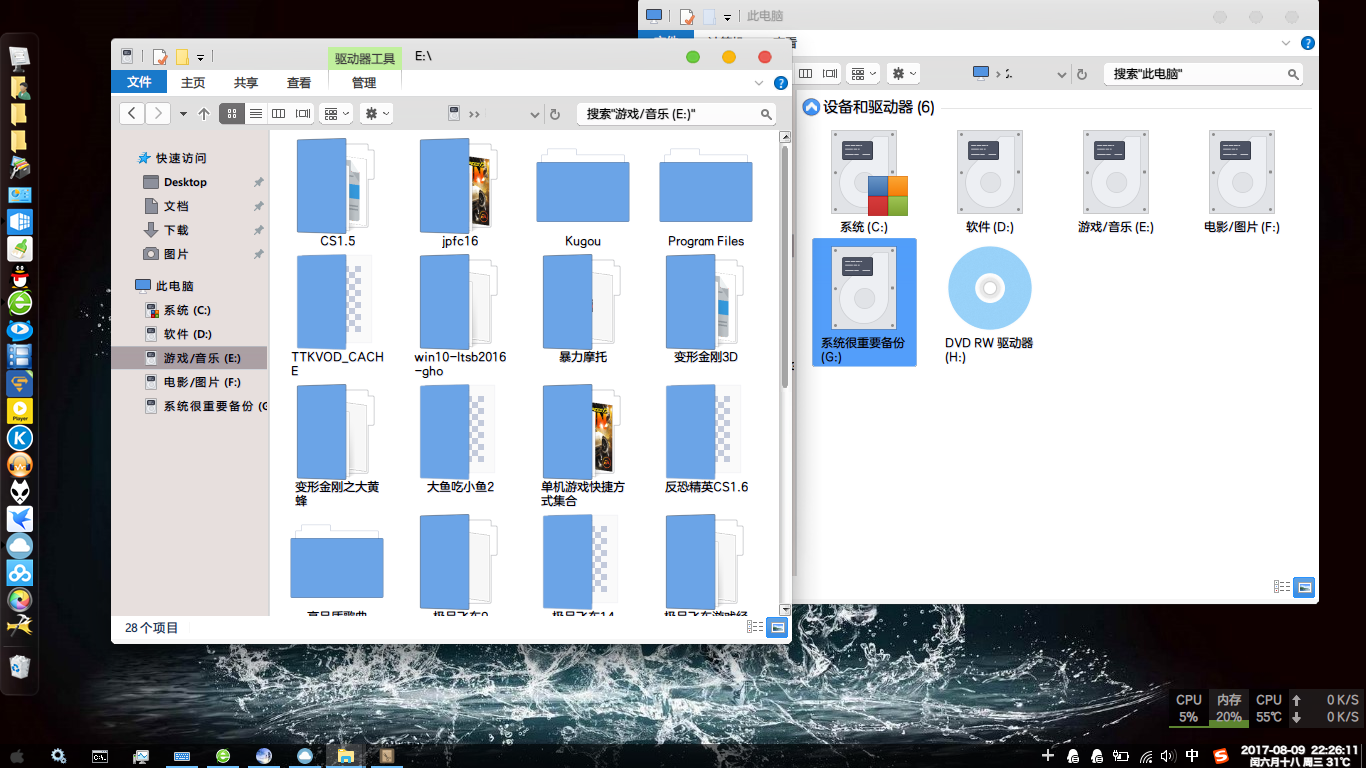Expand the address bar history dropdown in E: window

point(535,114)
